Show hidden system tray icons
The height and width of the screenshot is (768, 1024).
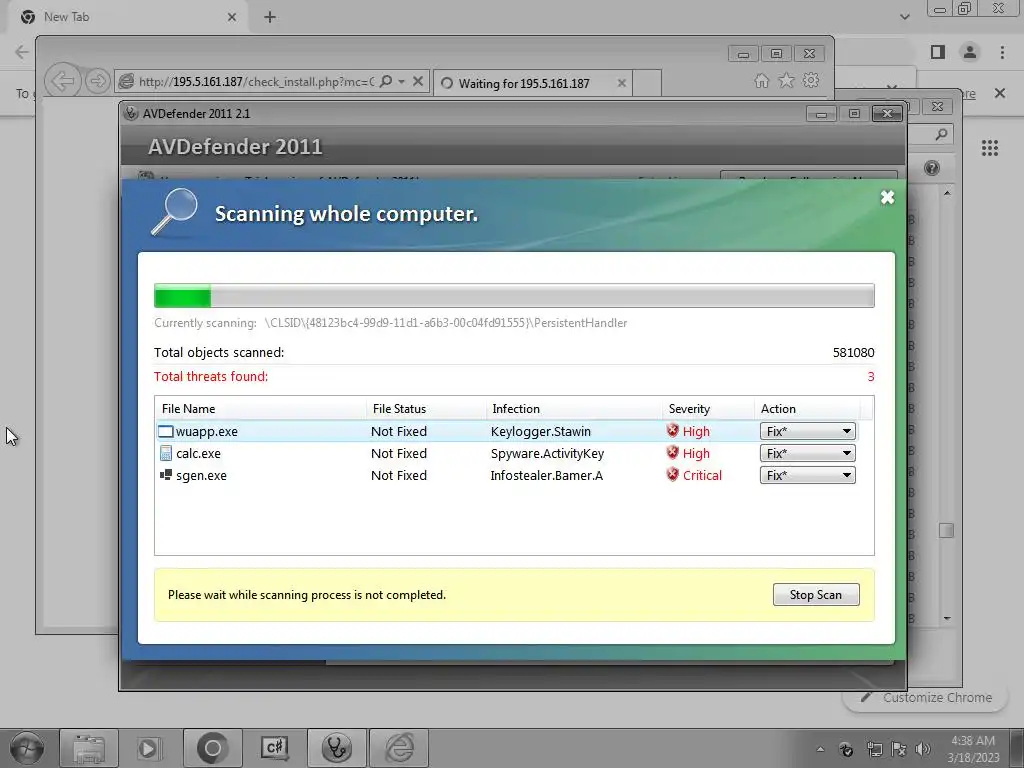[820, 749]
